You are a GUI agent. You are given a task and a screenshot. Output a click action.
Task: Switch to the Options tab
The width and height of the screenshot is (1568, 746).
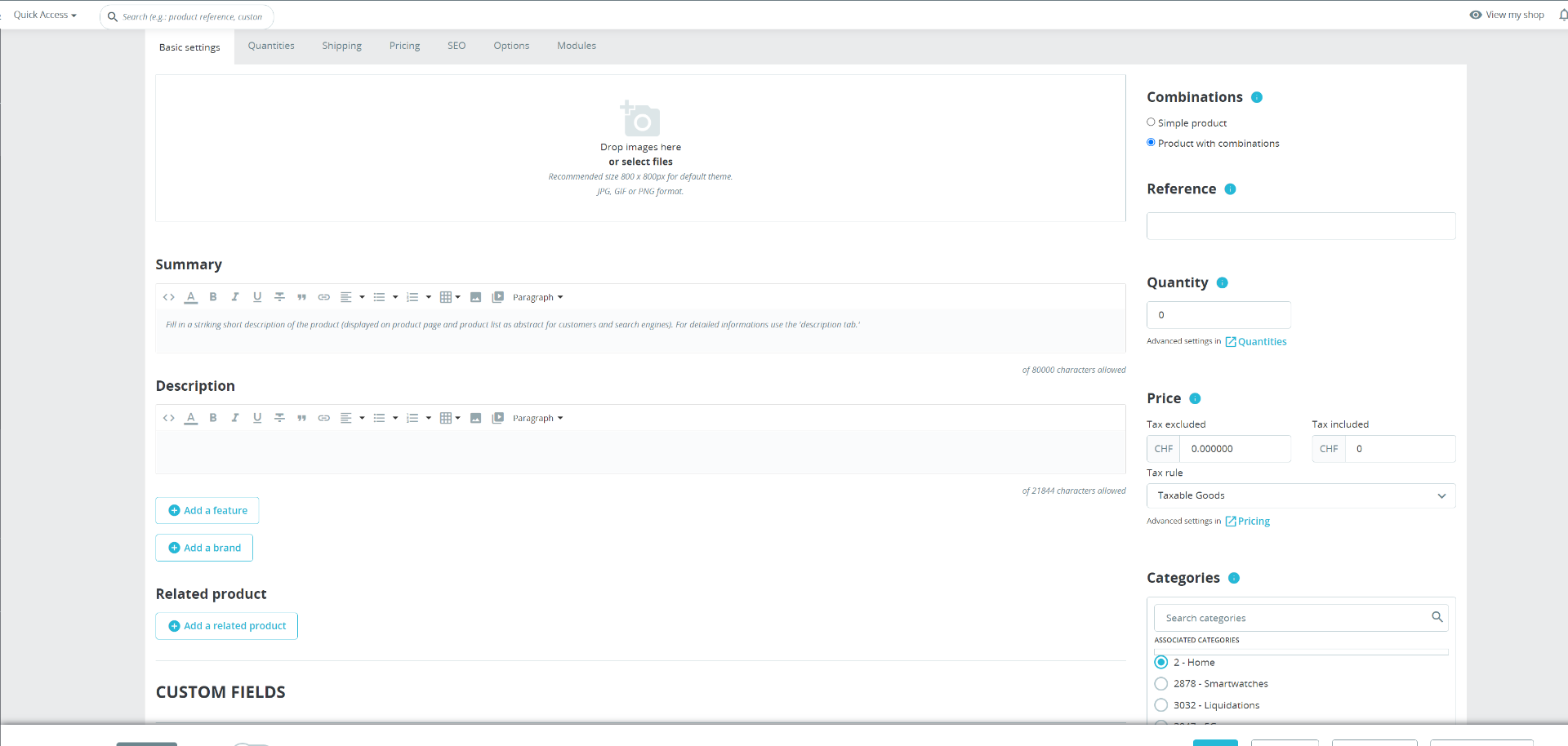pos(511,46)
